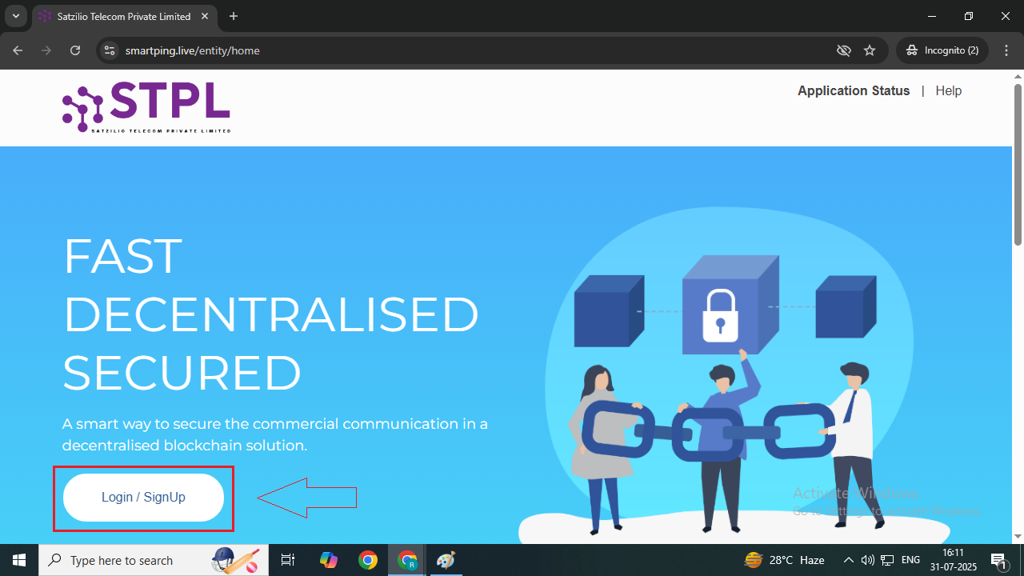Bookmark this page with star icon
This screenshot has width=1024, height=576.
869,50
